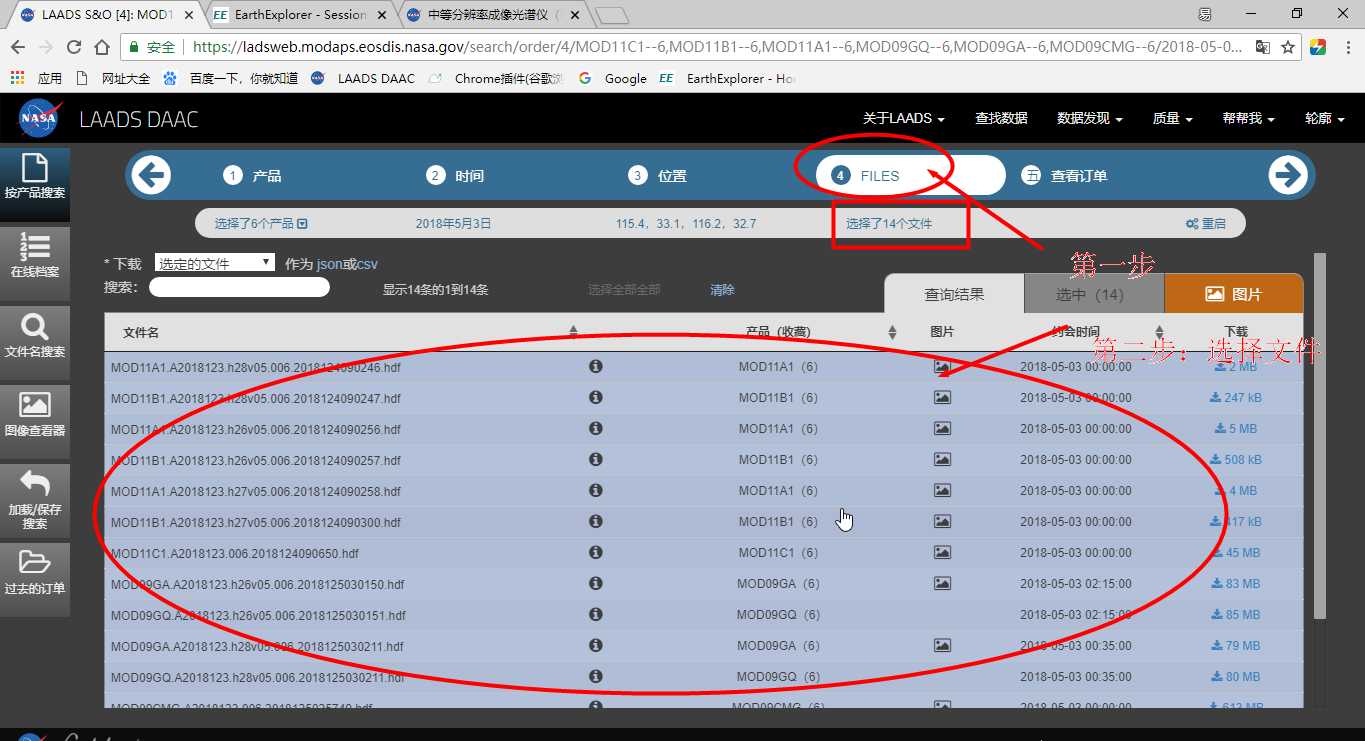The width and height of the screenshot is (1365, 741).
Task: Go back in browser history
Action: [18, 47]
